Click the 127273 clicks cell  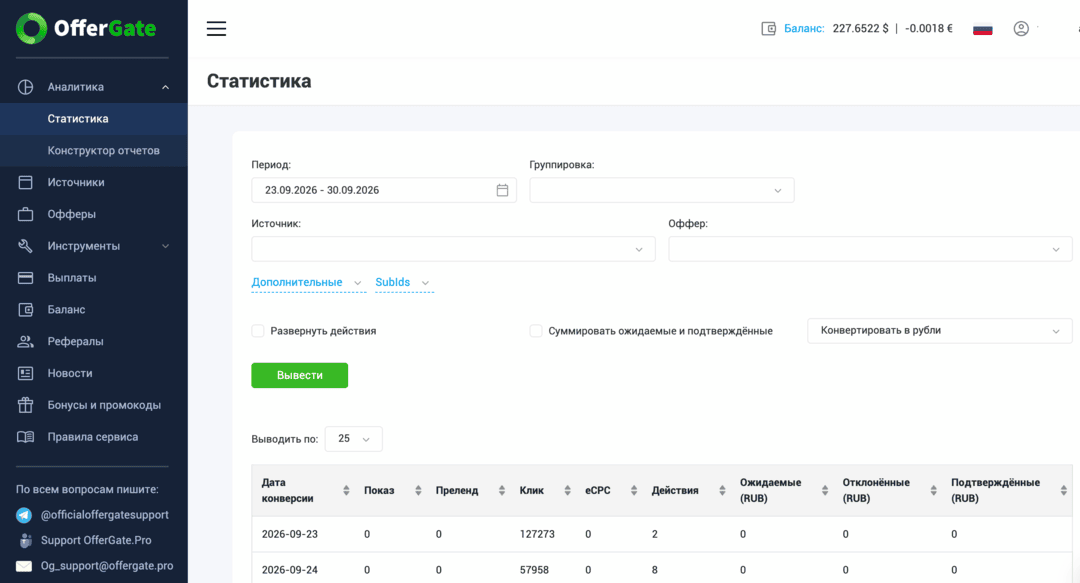[x=537, y=534]
